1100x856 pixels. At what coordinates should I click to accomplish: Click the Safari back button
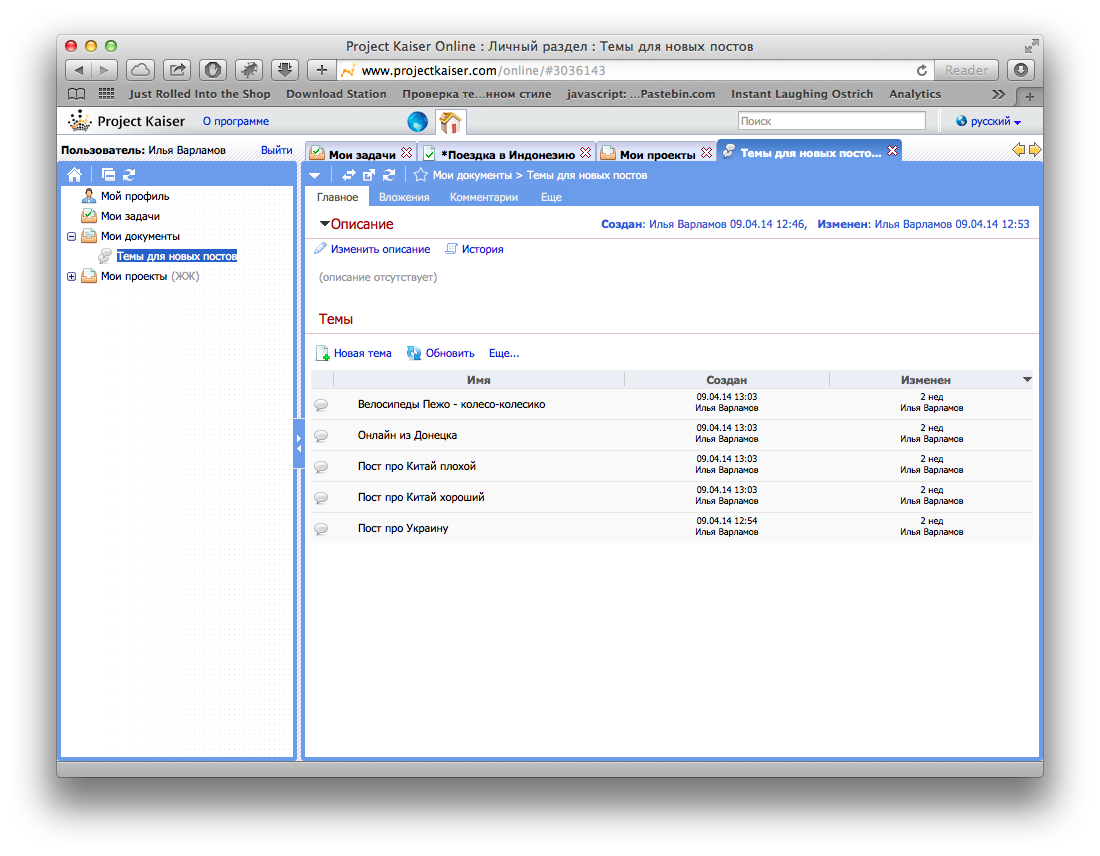click(79, 70)
